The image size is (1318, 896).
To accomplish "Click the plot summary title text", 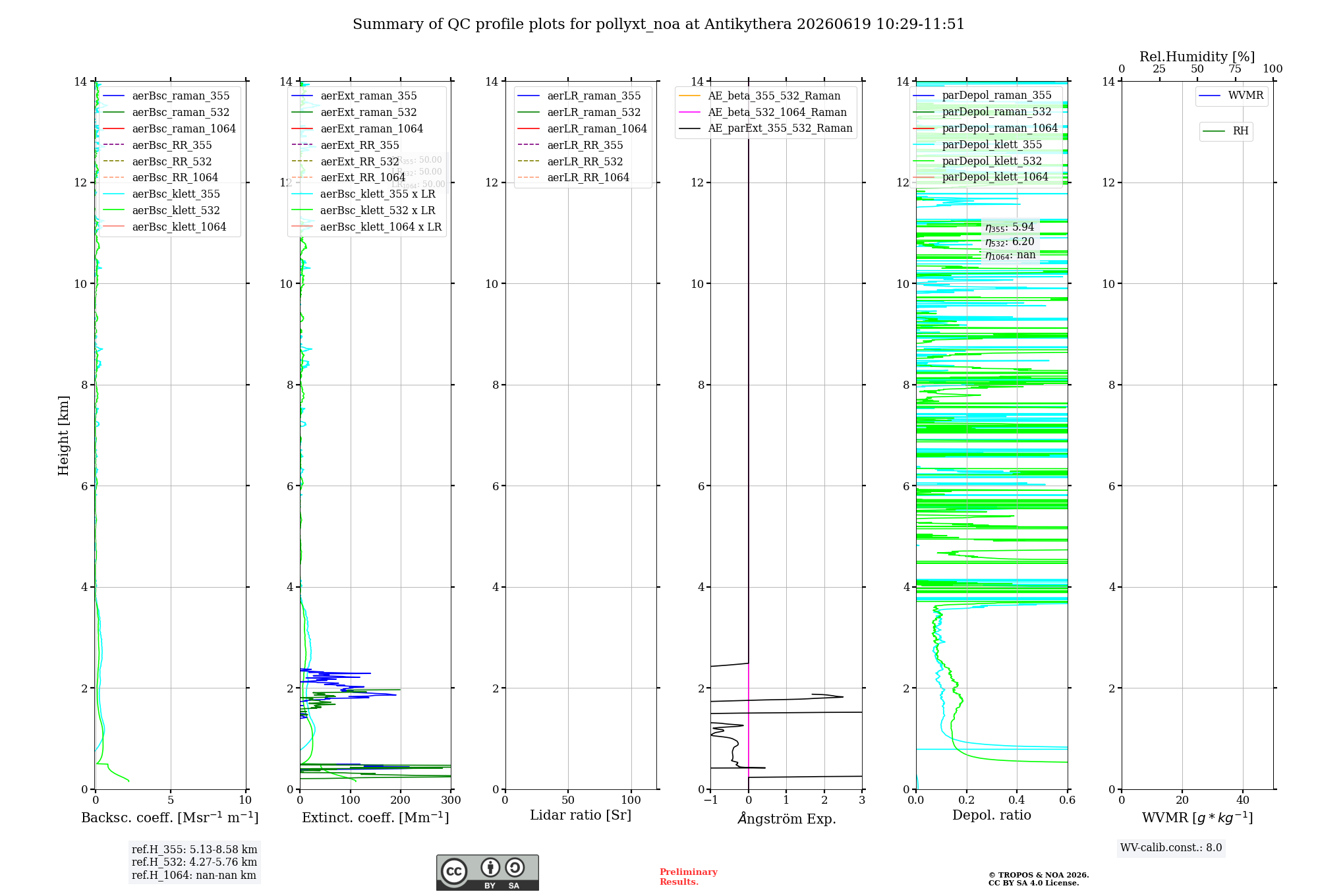I will 658,24.
